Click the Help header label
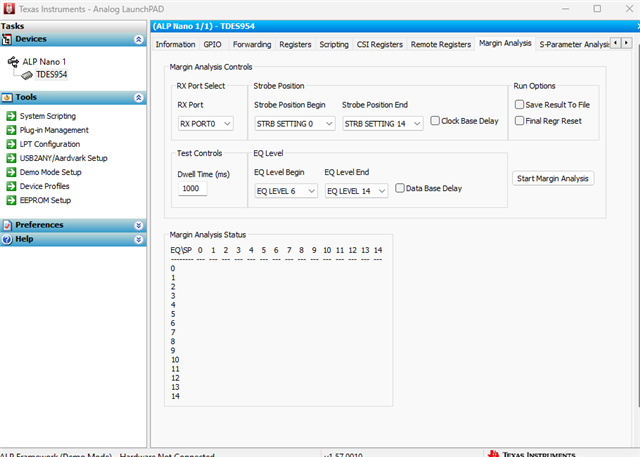Image resolution: width=640 pixels, height=457 pixels. pyautogui.click(x=24, y=239)
